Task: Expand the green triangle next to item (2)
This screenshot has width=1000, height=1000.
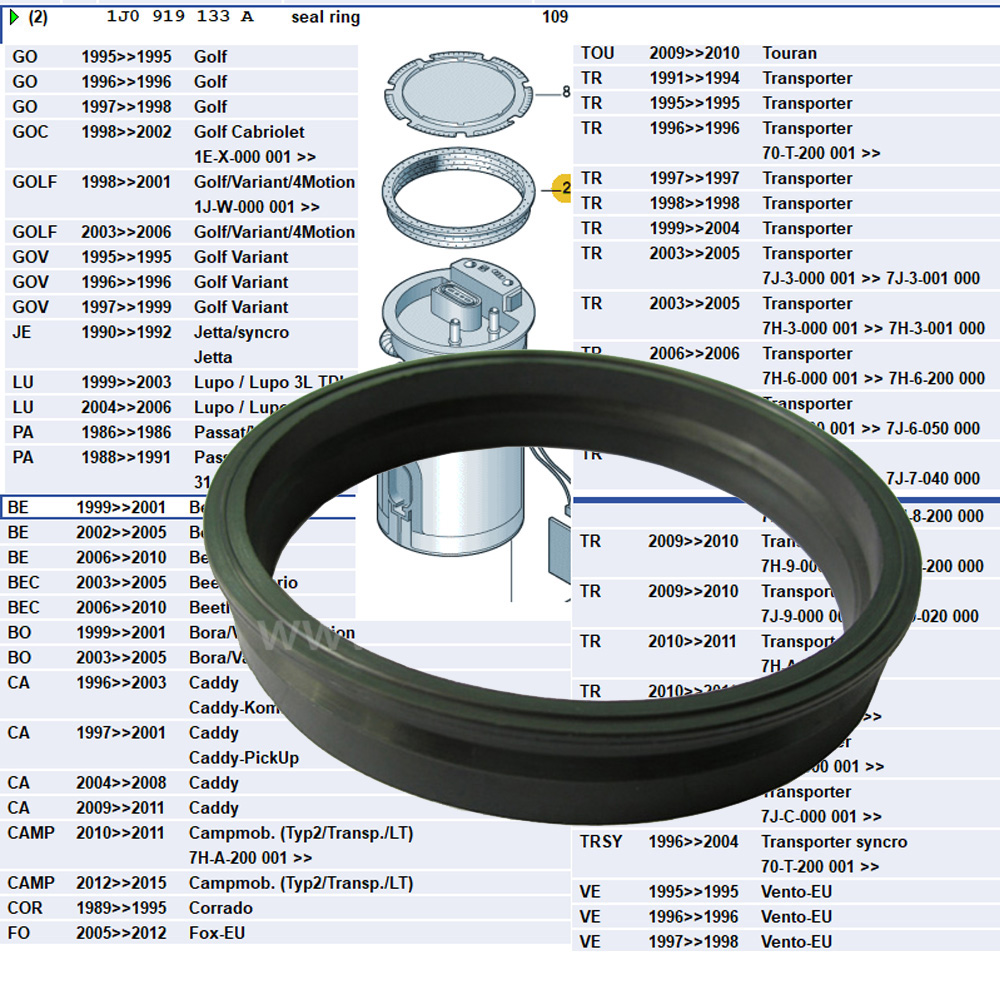Action: click(14, 16)
